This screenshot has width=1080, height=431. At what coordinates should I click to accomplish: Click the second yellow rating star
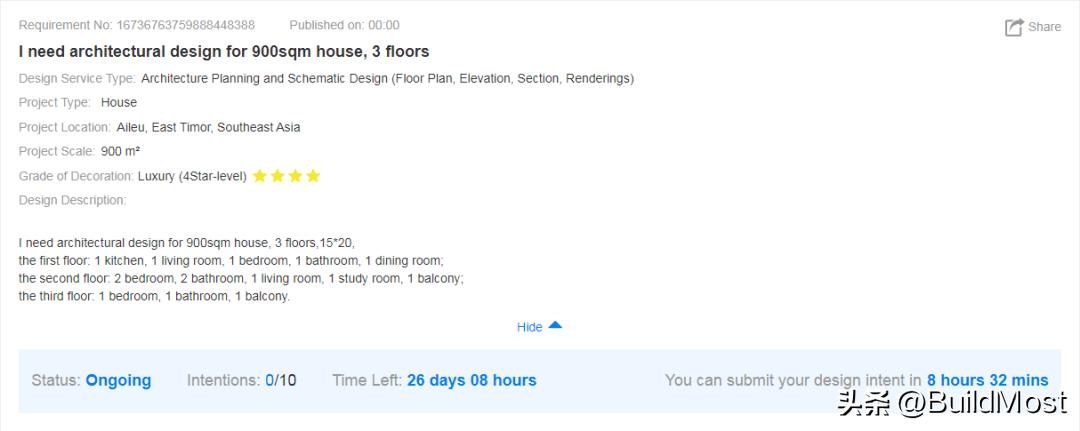coord(278,176)
